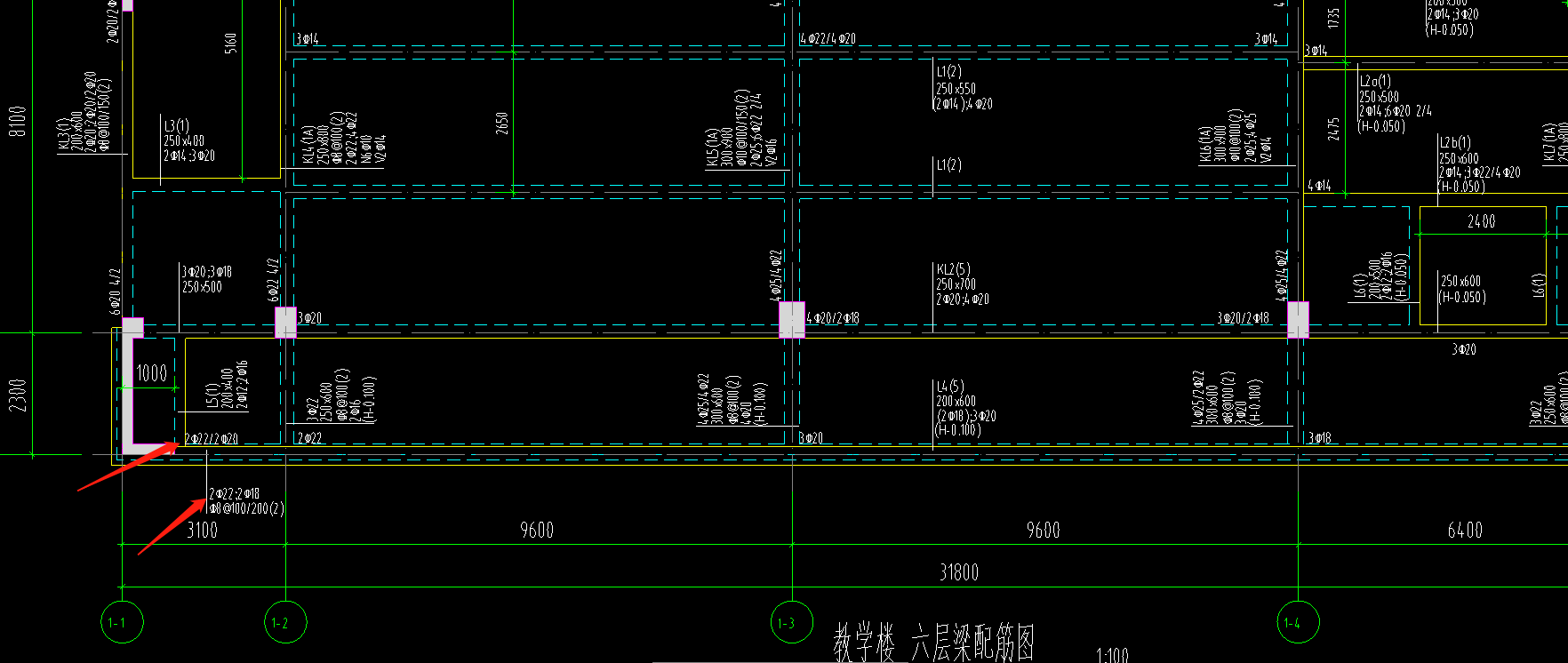Click the rebar note 3Φ20/2Φ18

1244,317
